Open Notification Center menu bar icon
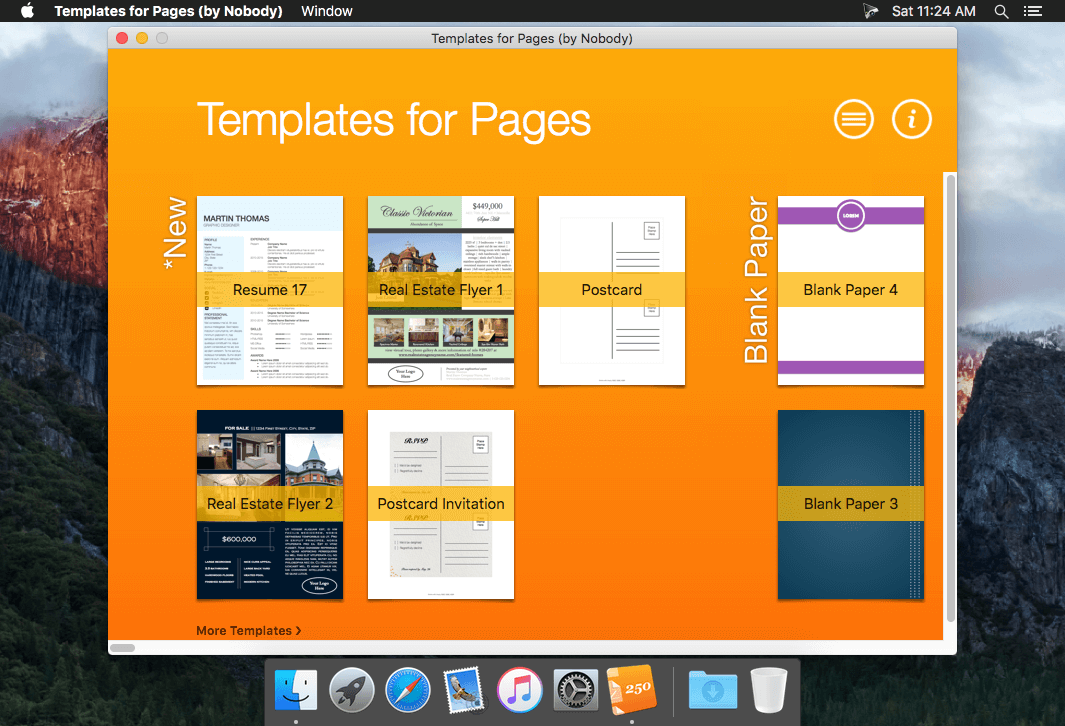Screen dimensions: 1065x726 pyautogui.click(x=1033, y=11)
